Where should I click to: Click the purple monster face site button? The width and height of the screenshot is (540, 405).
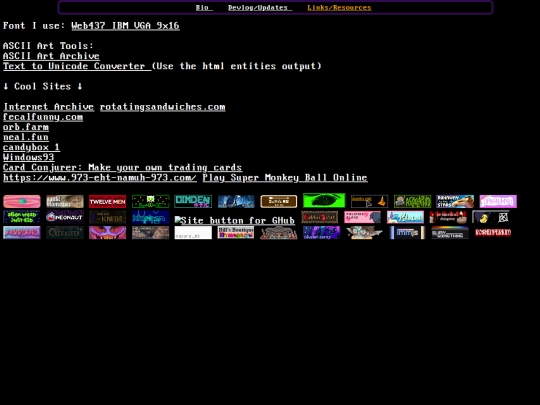point(107,232)
